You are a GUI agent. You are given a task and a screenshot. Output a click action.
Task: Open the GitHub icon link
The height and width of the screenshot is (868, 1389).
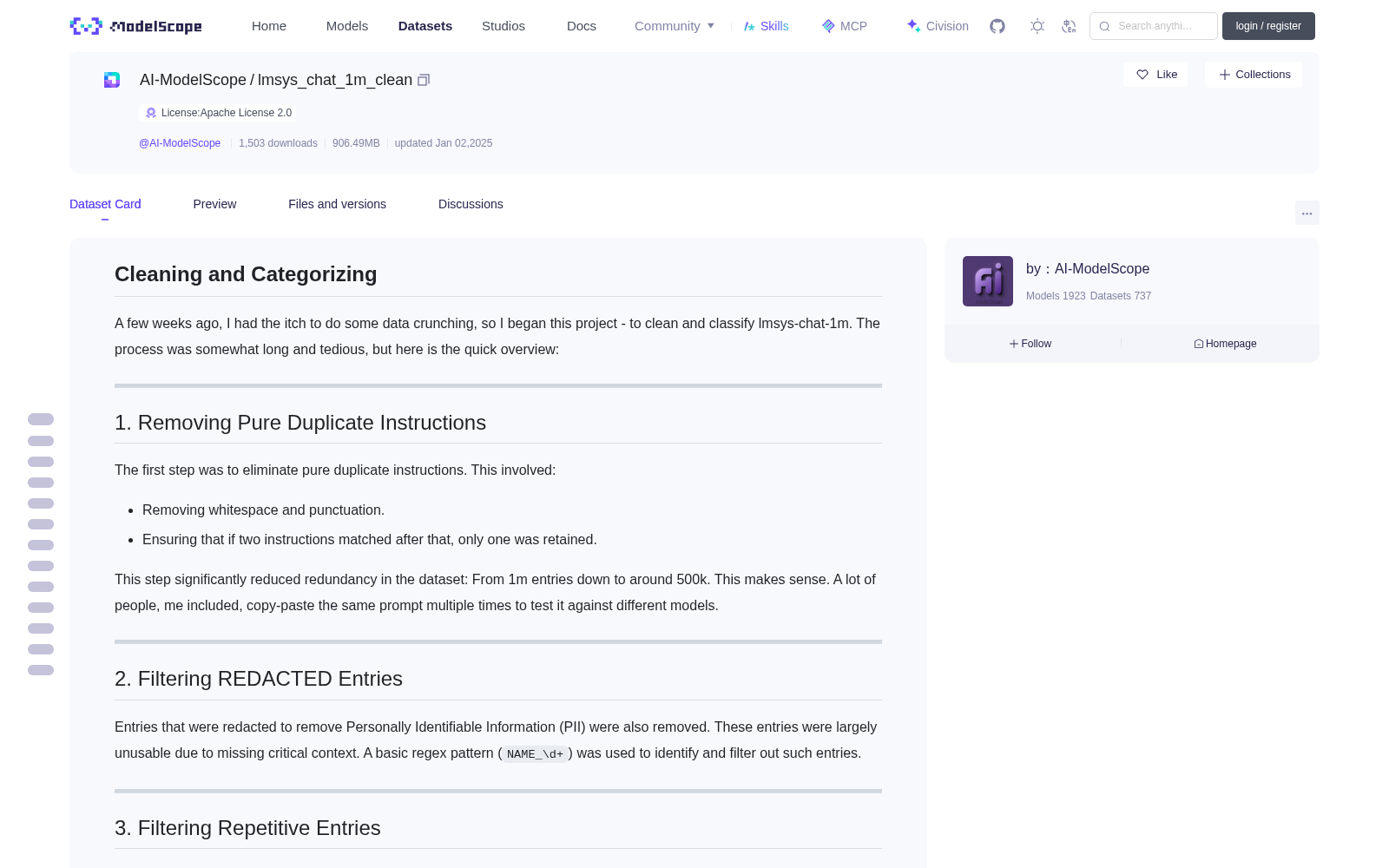[x=997, y=26]
